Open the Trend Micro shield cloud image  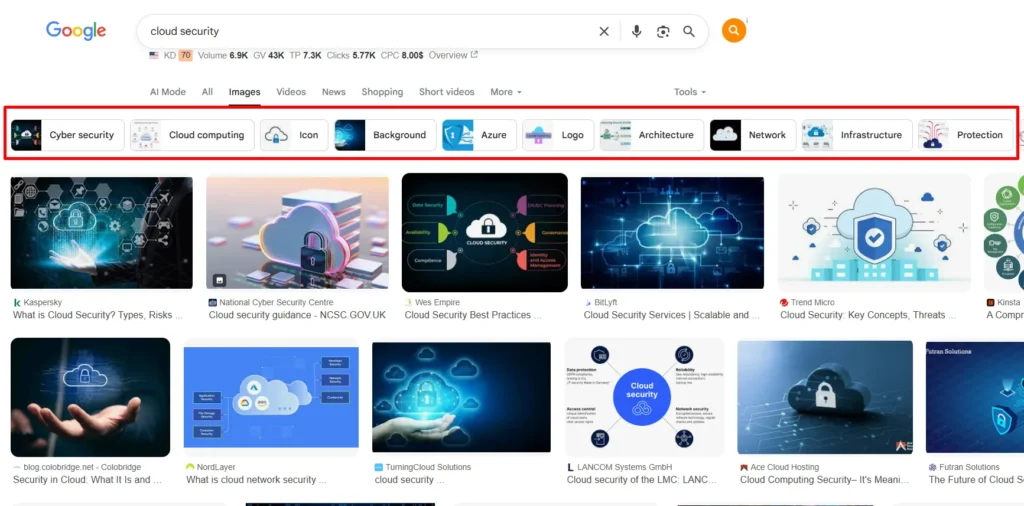click(x=874, y=232)
